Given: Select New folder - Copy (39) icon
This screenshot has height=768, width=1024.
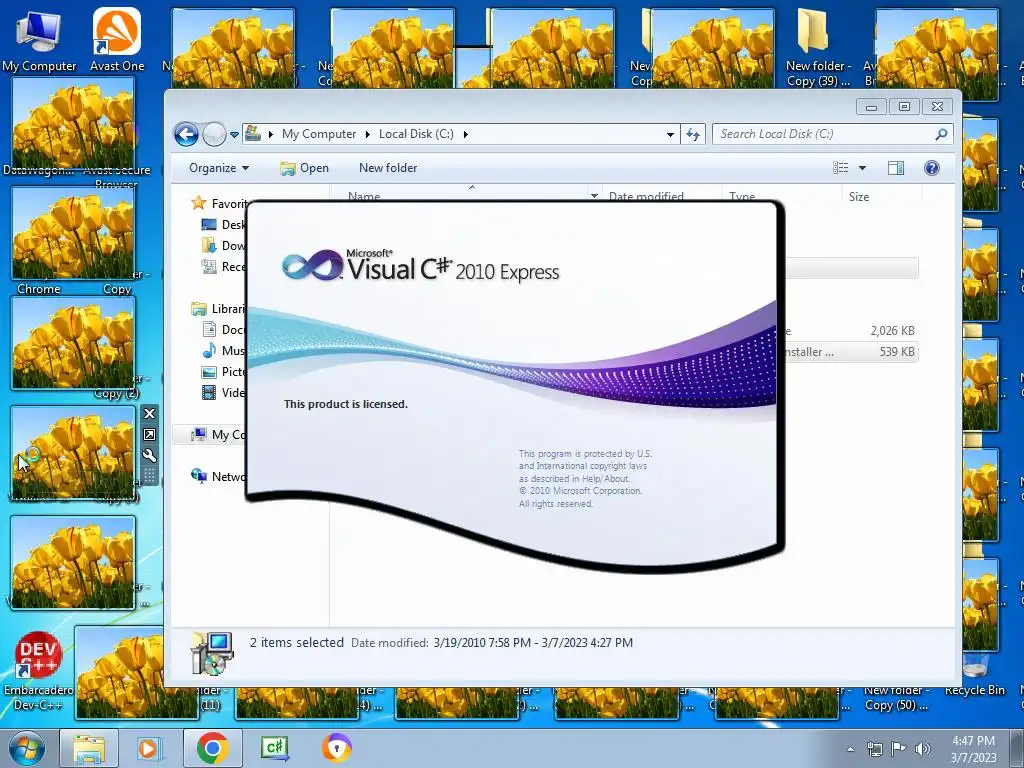Looking at the screenshot, I should 818,49.
